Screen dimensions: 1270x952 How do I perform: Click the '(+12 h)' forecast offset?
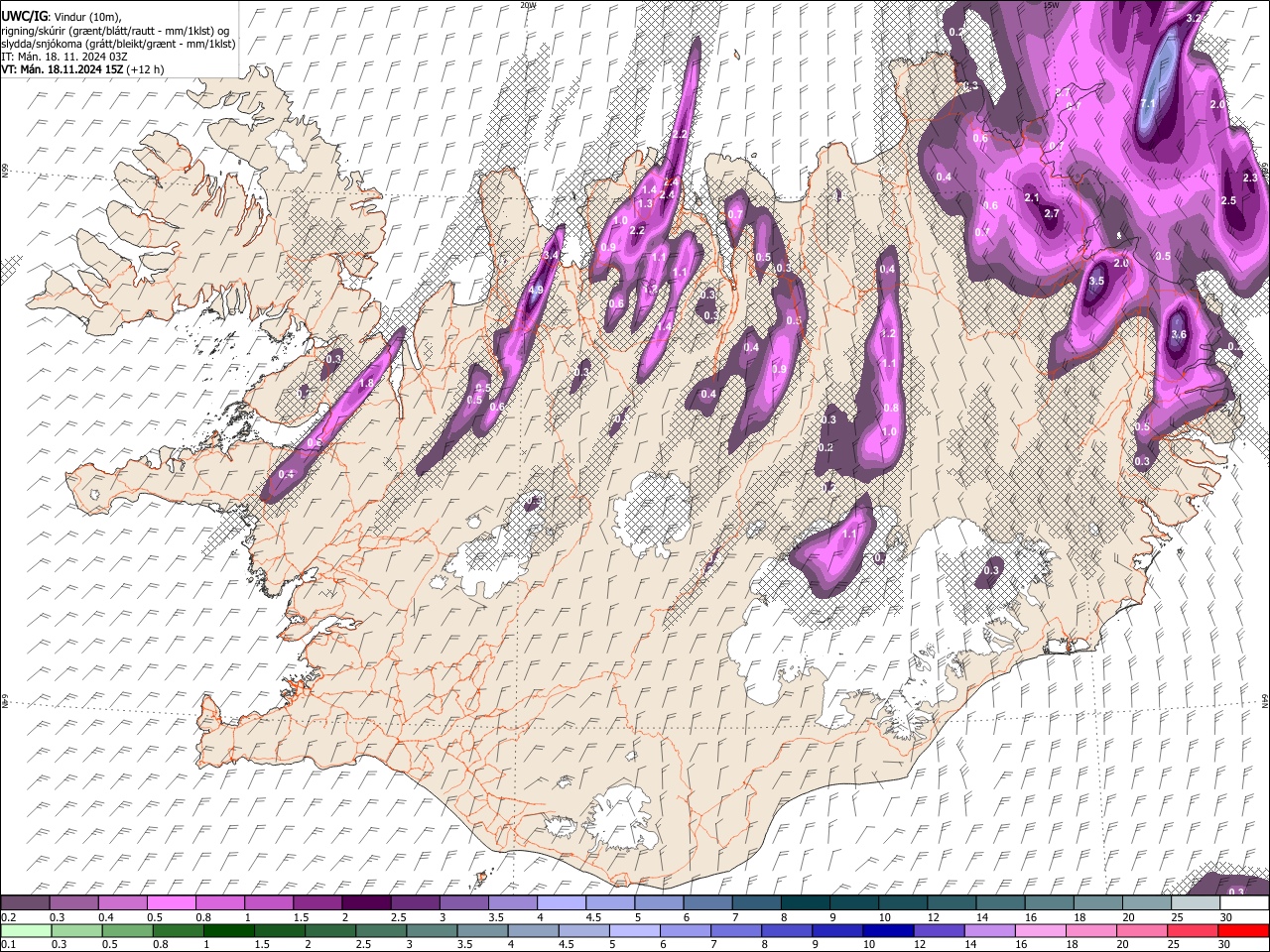(146, 69)
